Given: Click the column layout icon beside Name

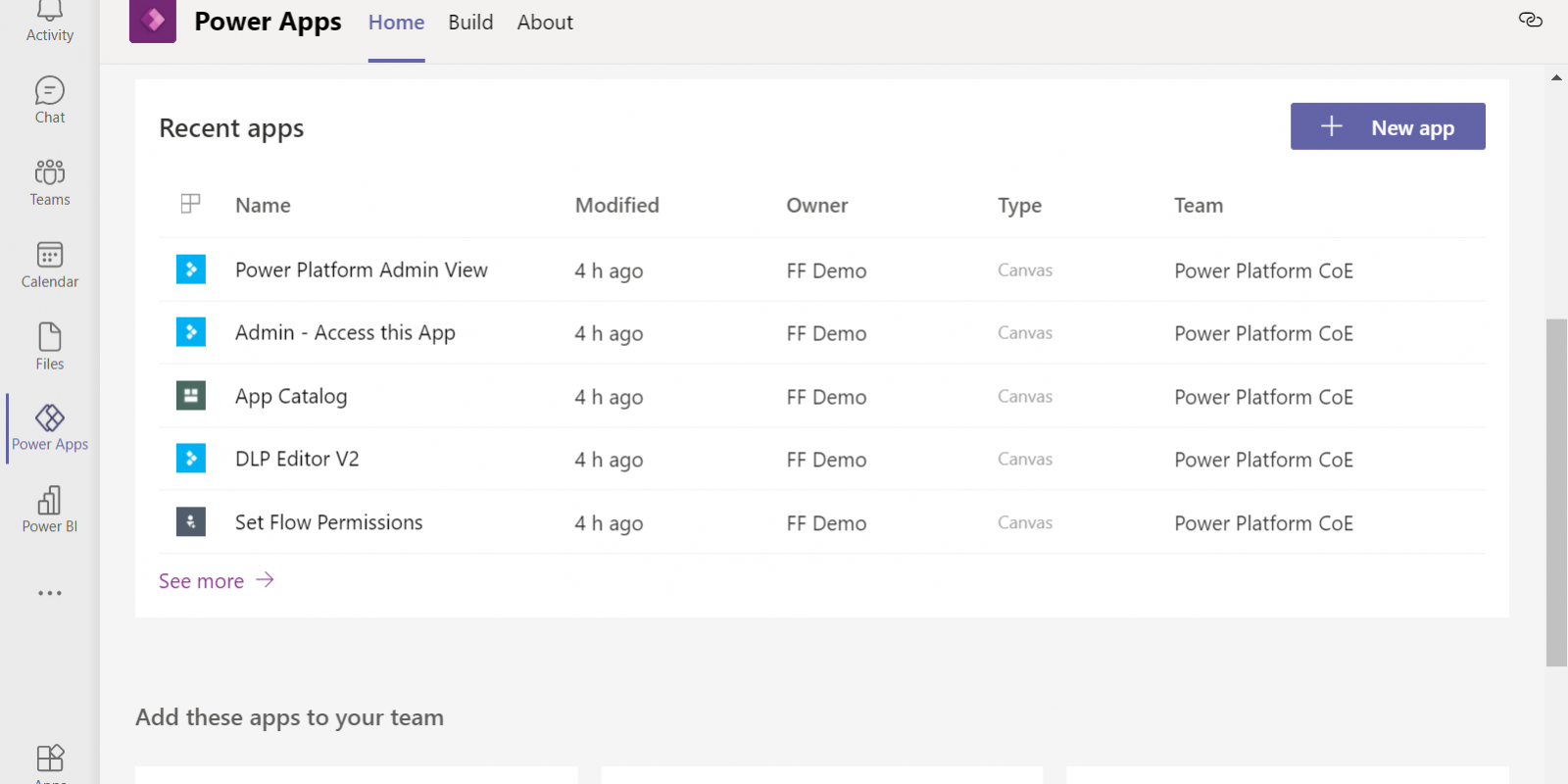Looking at the screenshot, I should coord(190,204).
